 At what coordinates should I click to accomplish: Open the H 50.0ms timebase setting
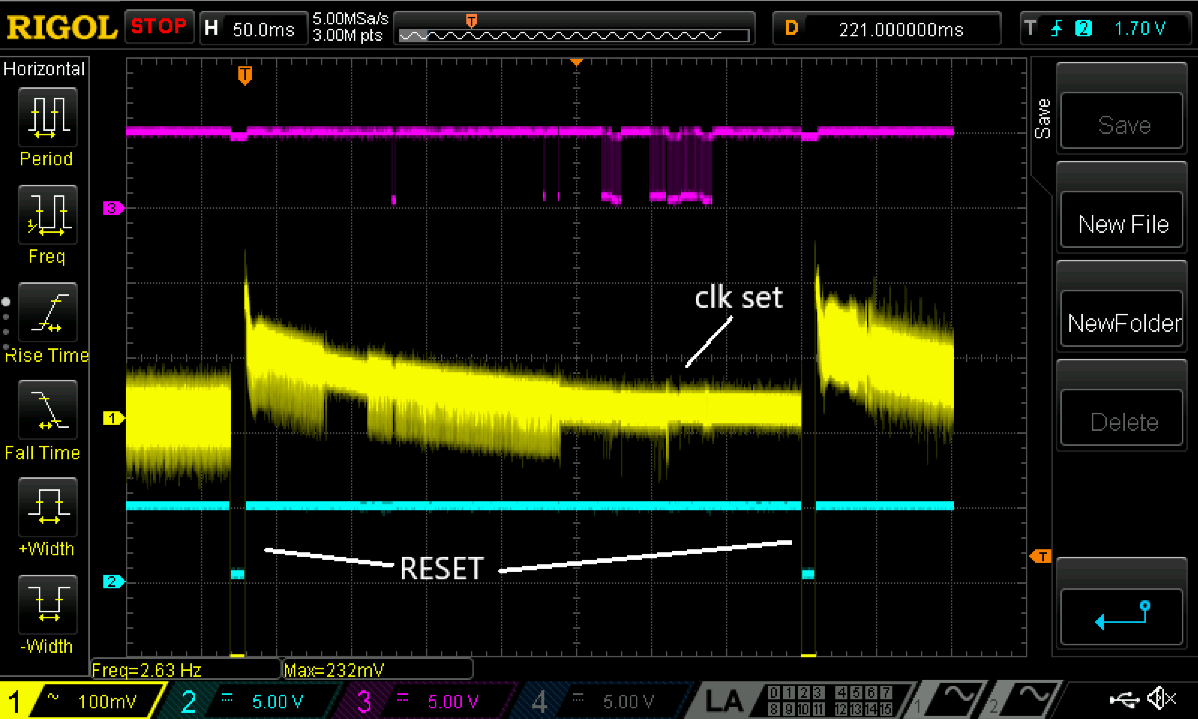click(252, 29)
